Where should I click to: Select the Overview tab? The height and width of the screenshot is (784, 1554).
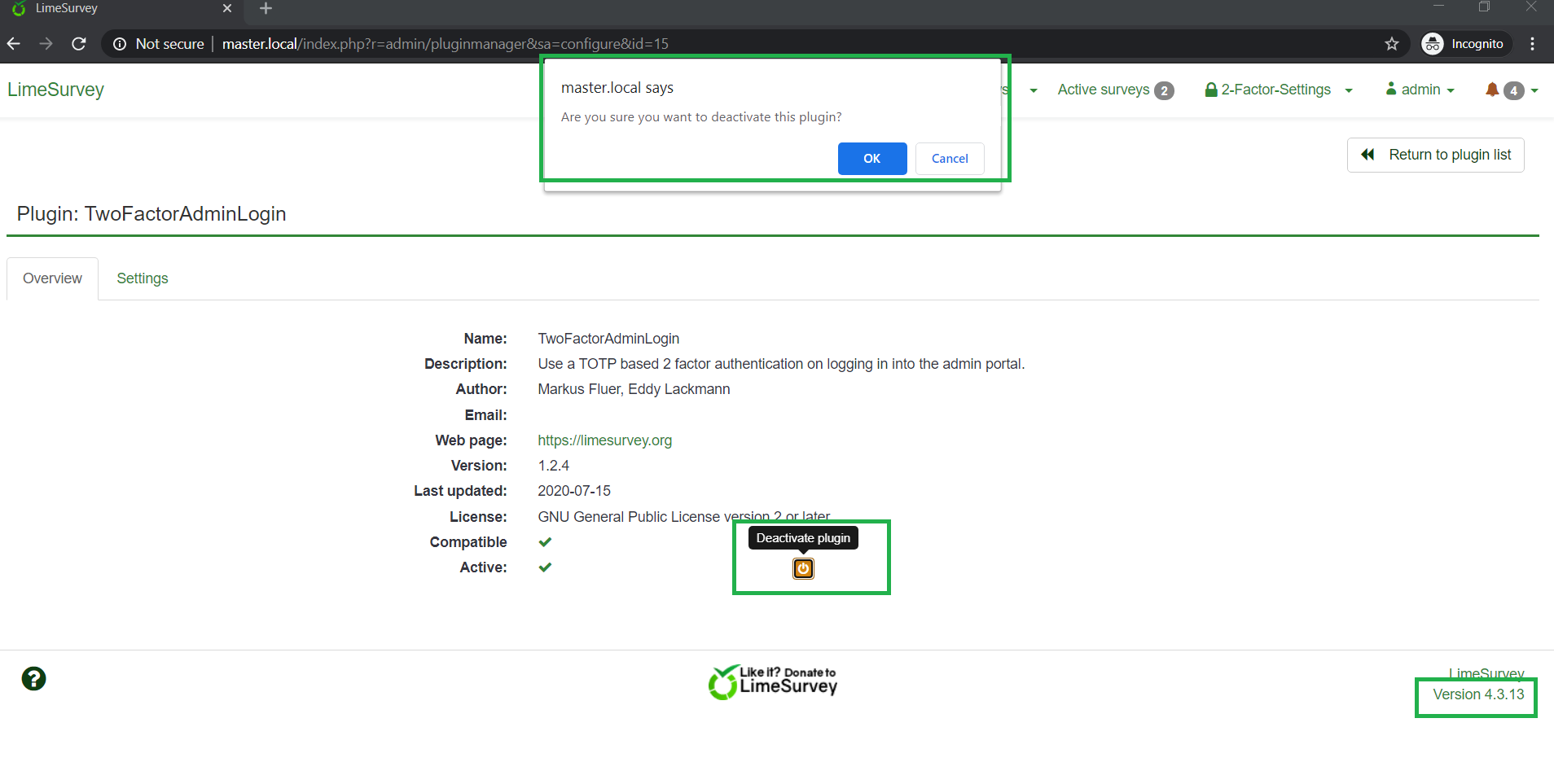coord(53,278)
